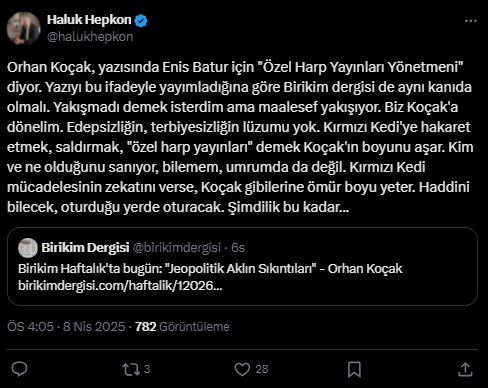Open the quoted tweet text about Jeopolitik Aklın Sıkıntıları
The height and width of the screenshot is (388, 488).
210,269
